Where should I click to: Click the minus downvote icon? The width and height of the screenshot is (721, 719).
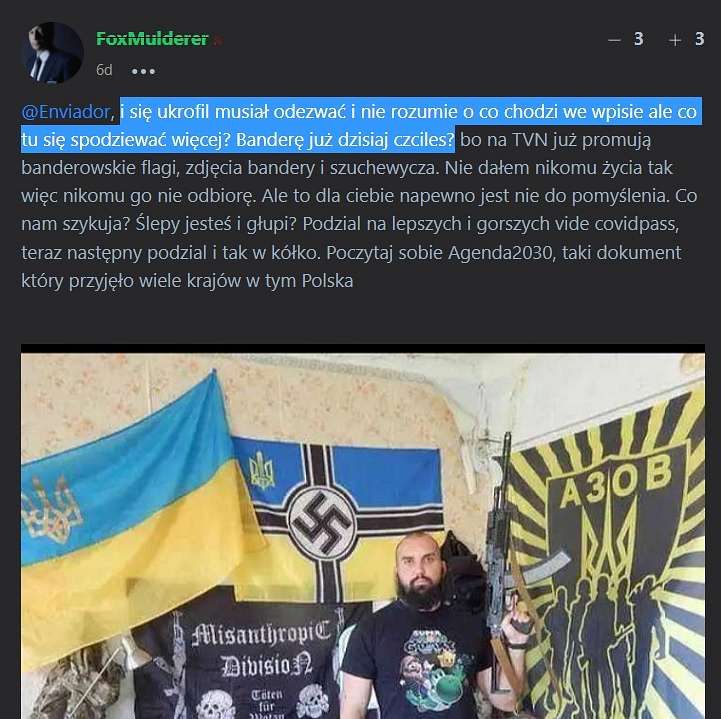point(614,40)
